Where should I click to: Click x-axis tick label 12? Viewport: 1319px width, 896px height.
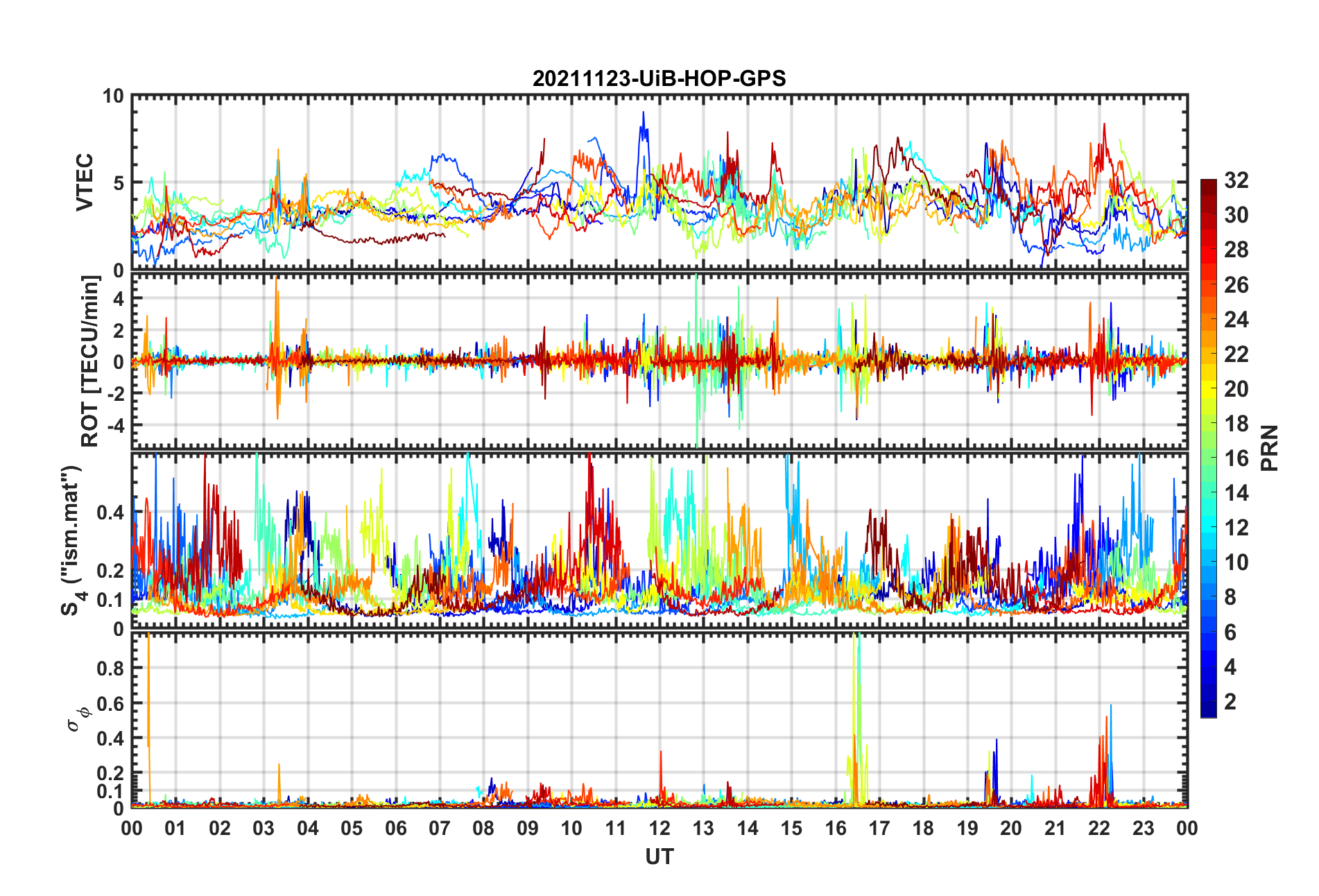[x=659, y=828]
